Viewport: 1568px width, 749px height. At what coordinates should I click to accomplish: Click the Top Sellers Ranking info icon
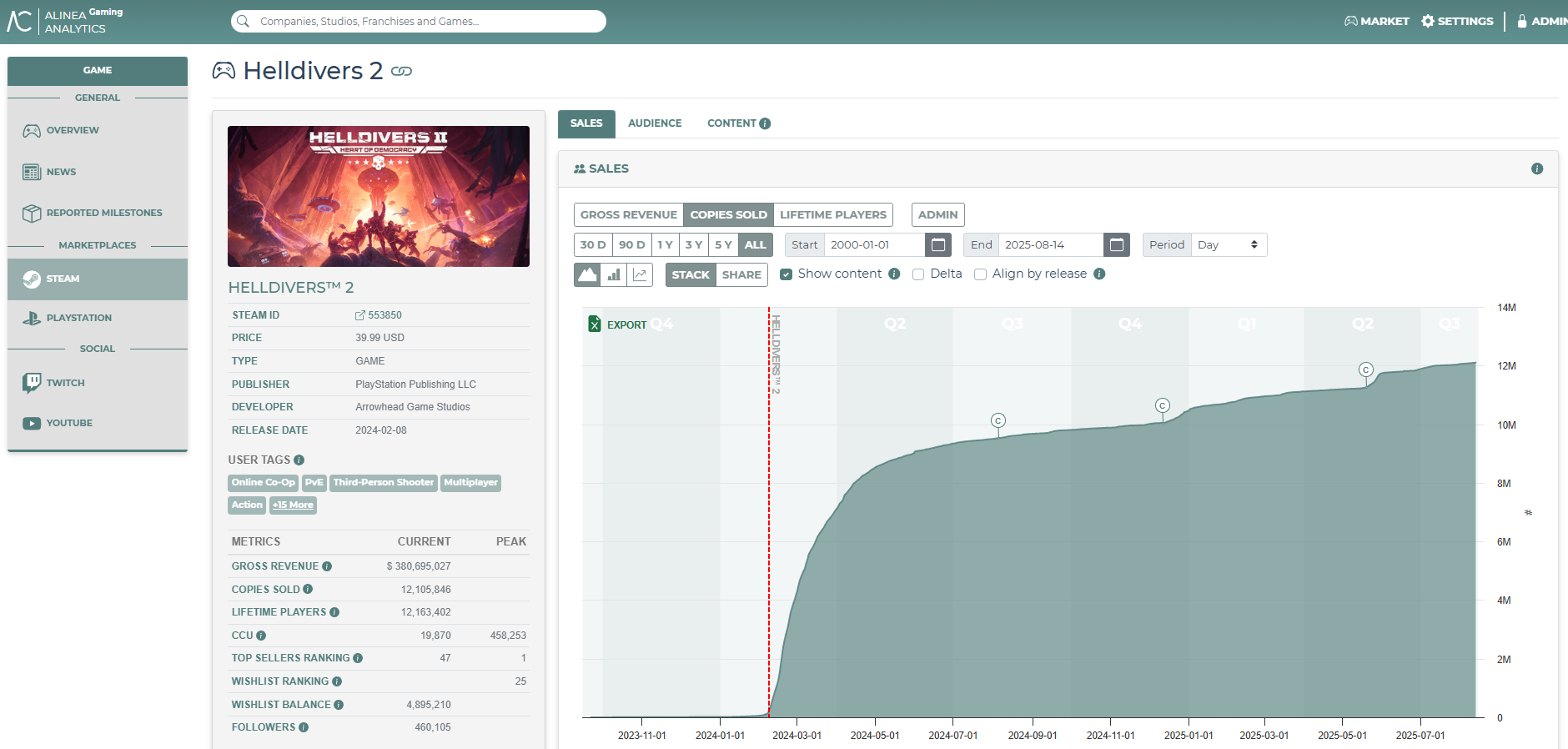pos(358,658)
